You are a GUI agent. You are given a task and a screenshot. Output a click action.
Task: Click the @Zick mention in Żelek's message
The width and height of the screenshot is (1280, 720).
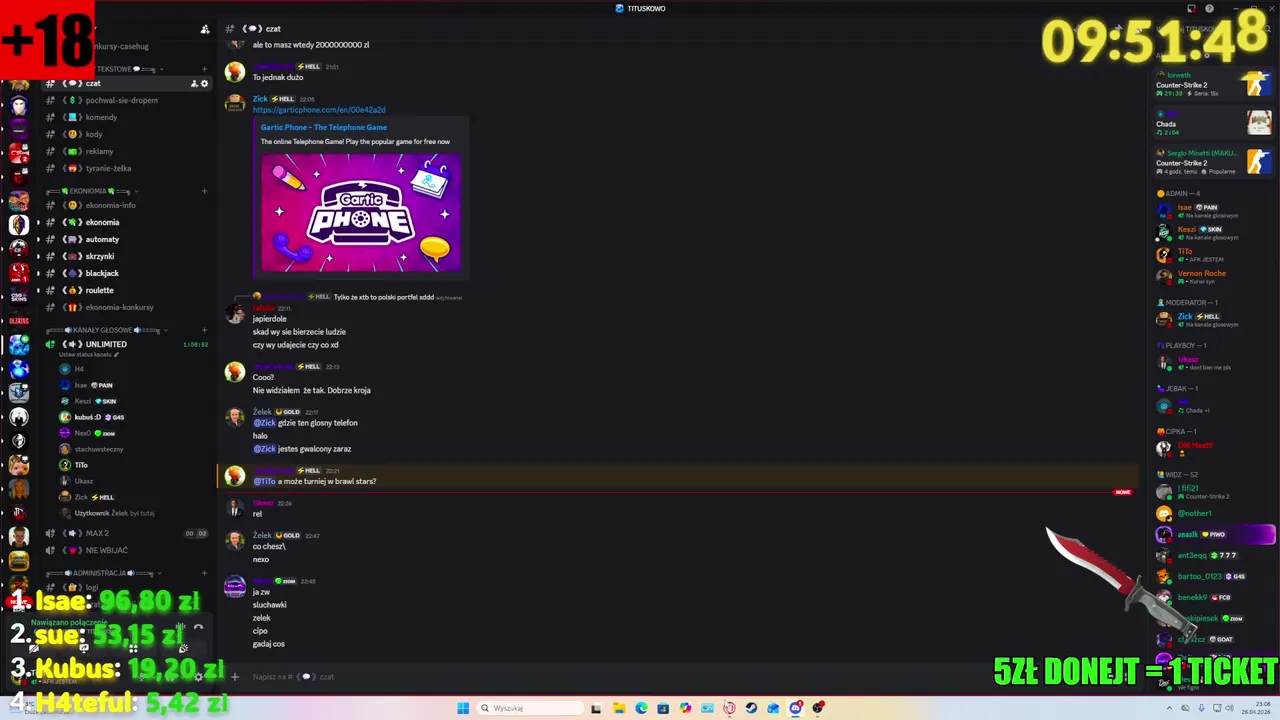(x=264, y=423)
